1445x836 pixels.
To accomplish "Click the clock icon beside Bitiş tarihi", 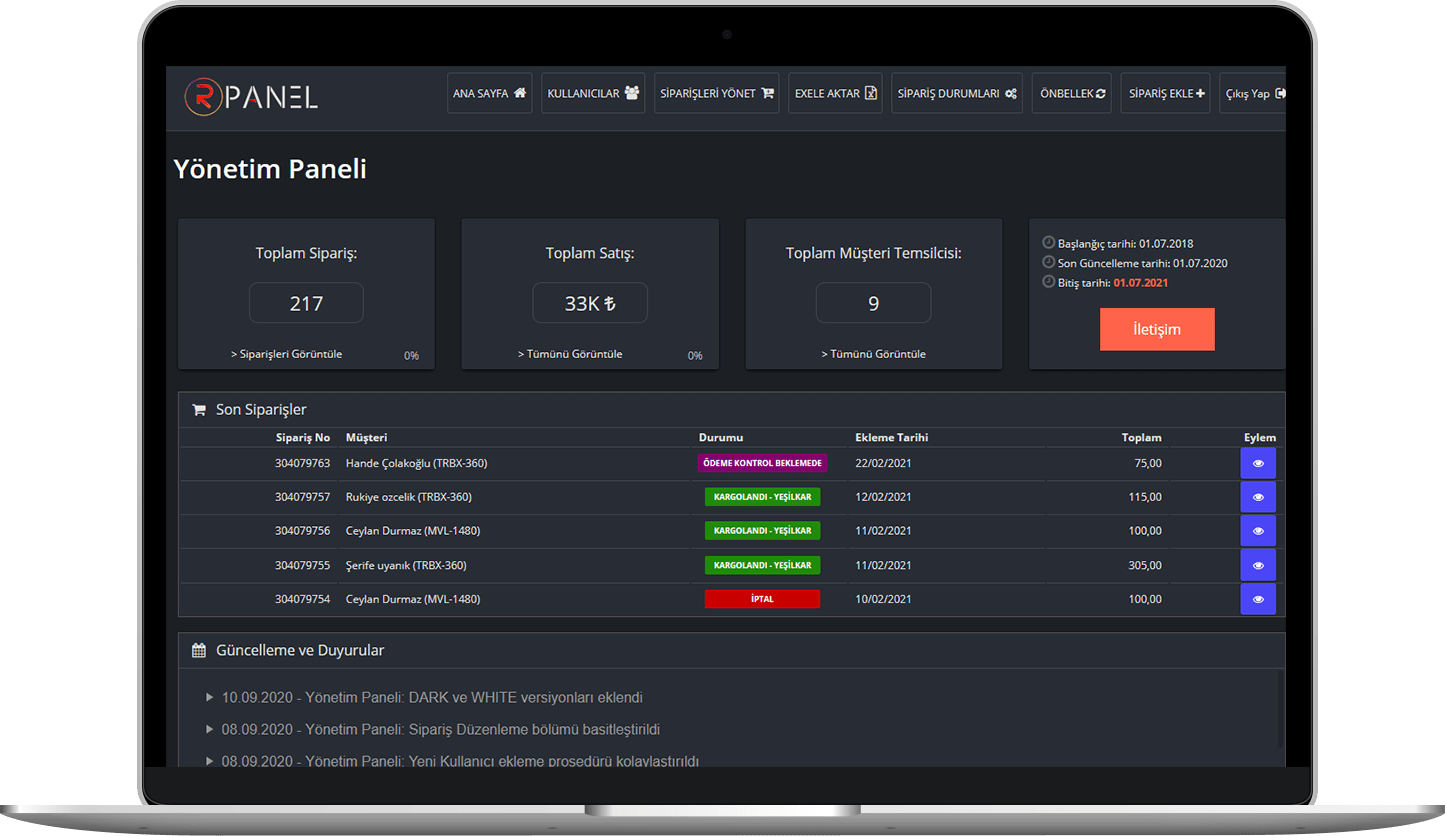I will pyautogui.click(x=1048, y=283).
